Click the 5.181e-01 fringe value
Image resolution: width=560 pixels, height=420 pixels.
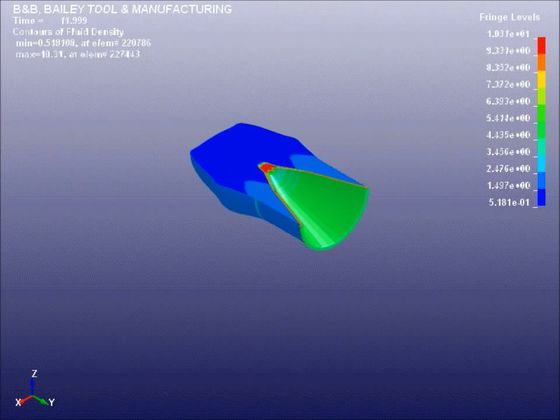click(x=510, y=202)
